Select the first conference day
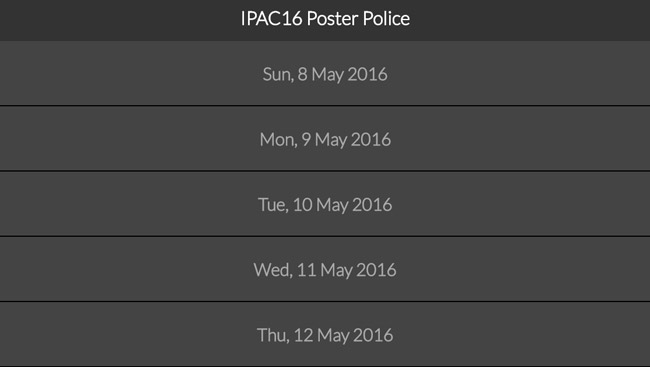This screenshot has height=367, width=650. 325,73
